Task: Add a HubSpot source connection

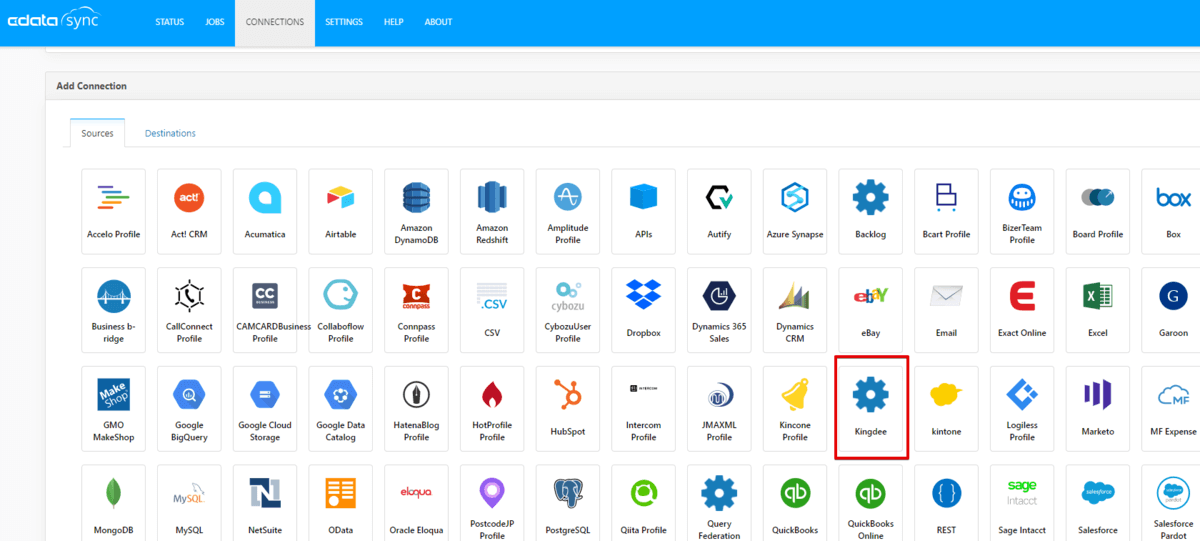Action: click(568, 408)
